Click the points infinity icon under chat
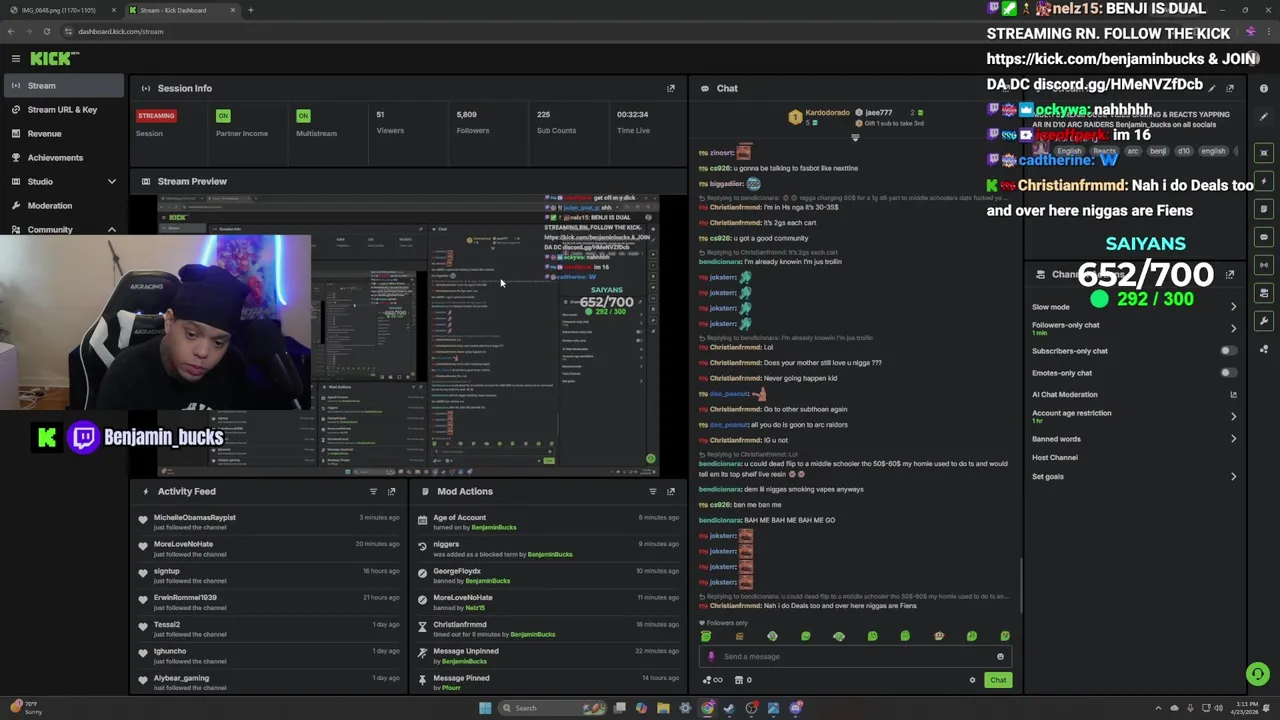This screenshot has width=1280, height=720. click(x=712, y=680)
